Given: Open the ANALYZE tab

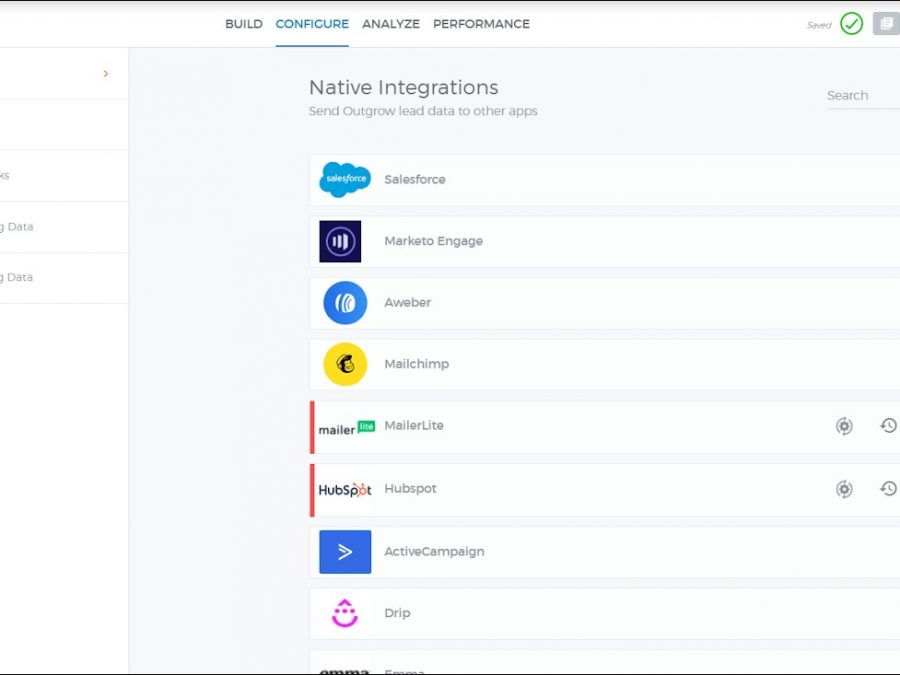Looking at the screenshot, I should click(390, 24).
